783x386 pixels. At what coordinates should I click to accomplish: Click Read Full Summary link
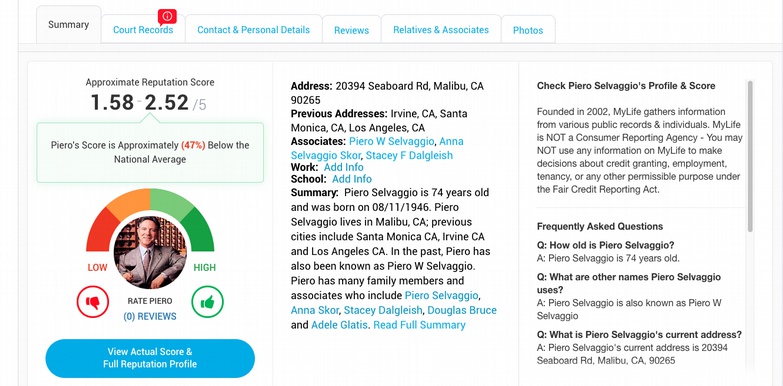click(x=419, y=325)
